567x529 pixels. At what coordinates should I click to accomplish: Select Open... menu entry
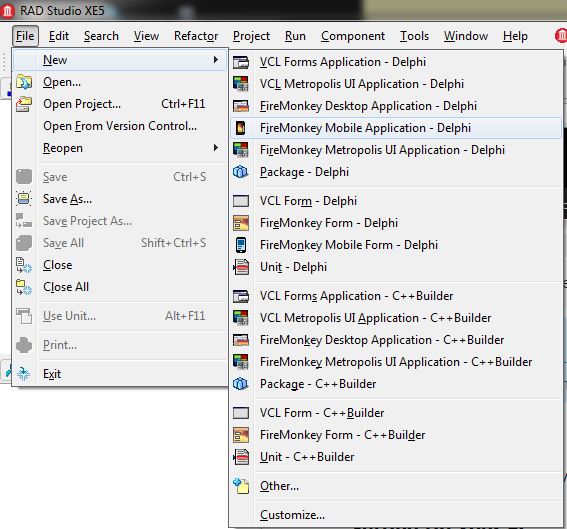pos(120,82)
